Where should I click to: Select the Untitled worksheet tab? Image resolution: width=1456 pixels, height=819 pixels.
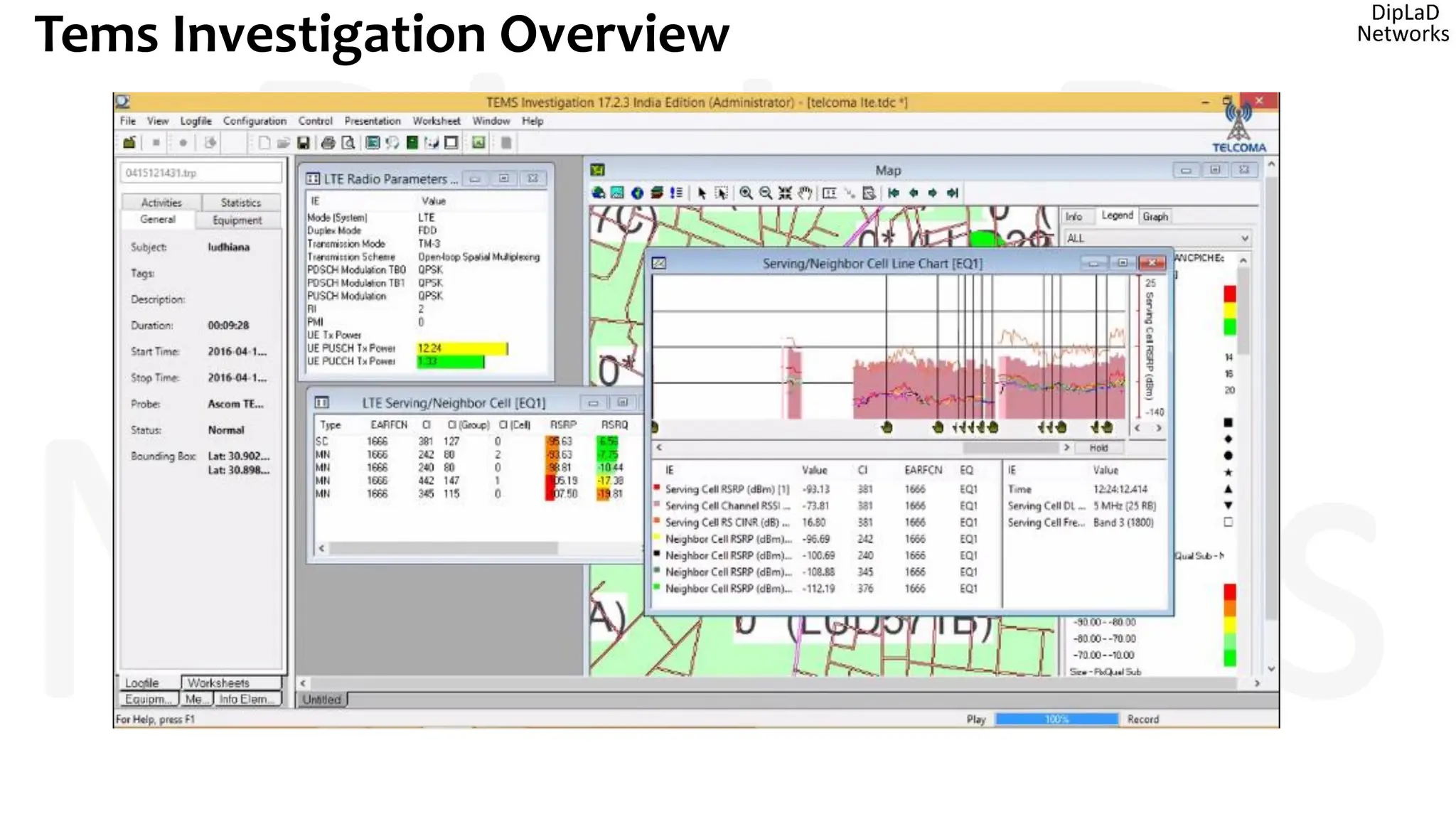[x=321, y=700]
